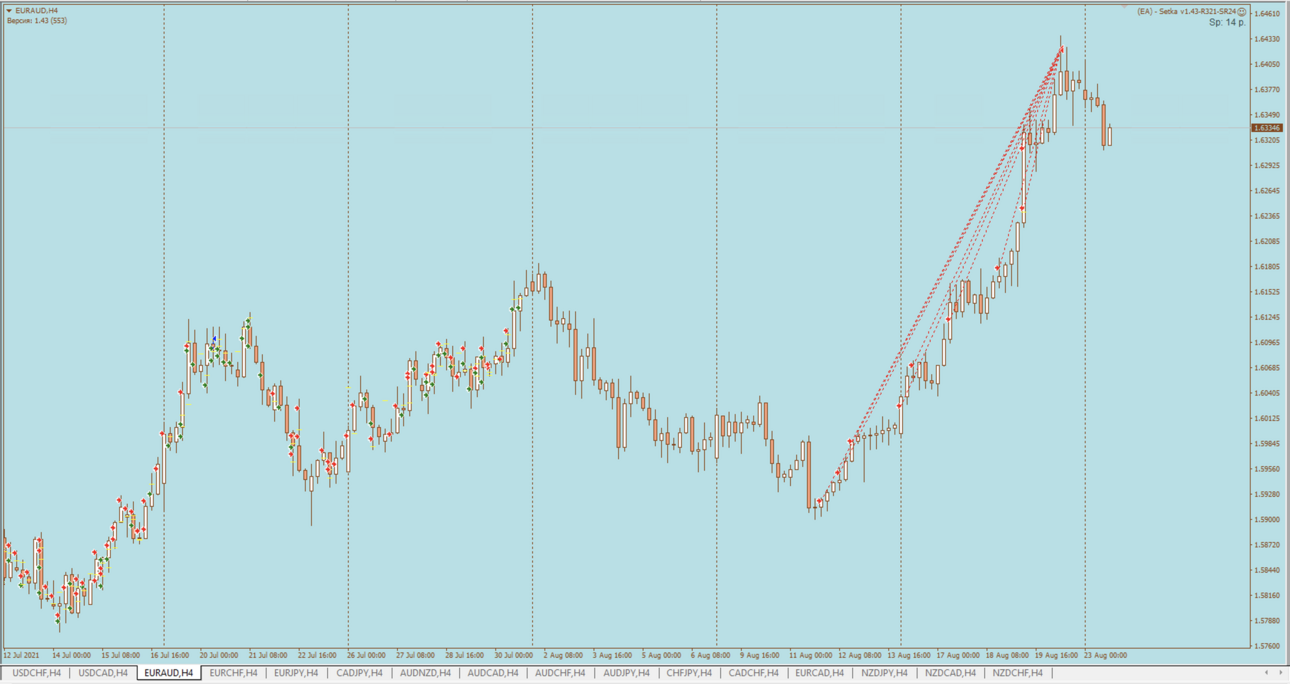Click the '21 Jul 08:00' time axis label
Screen dimensions: 1290x684
[x=268, y=656]
